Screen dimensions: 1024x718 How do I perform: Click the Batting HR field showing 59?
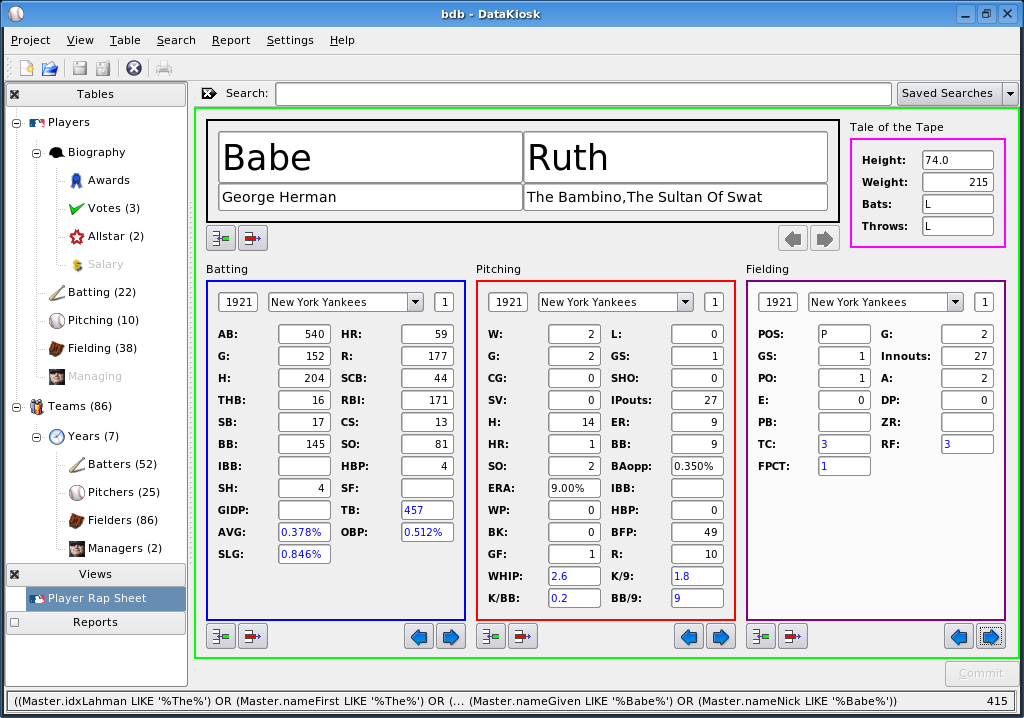point(427,334)
